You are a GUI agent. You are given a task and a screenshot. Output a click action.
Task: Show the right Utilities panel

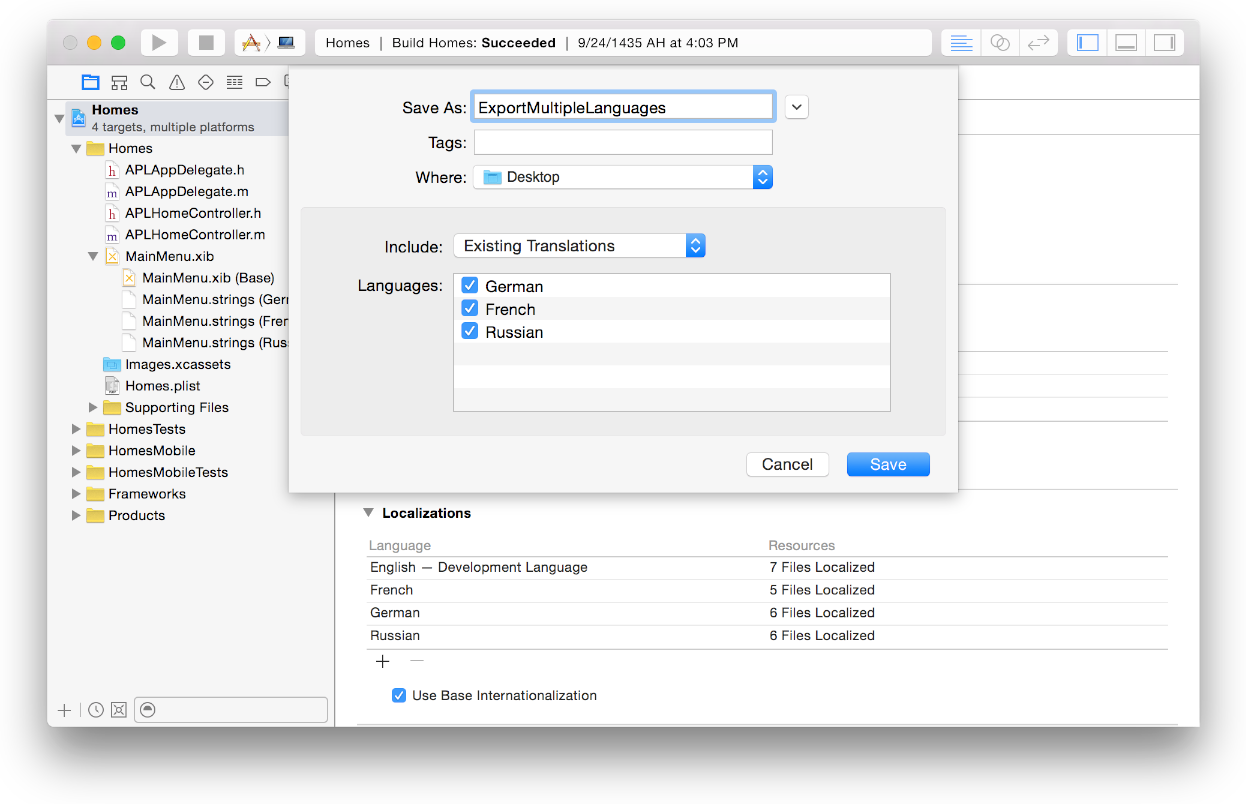click(x=1164, y=43)
